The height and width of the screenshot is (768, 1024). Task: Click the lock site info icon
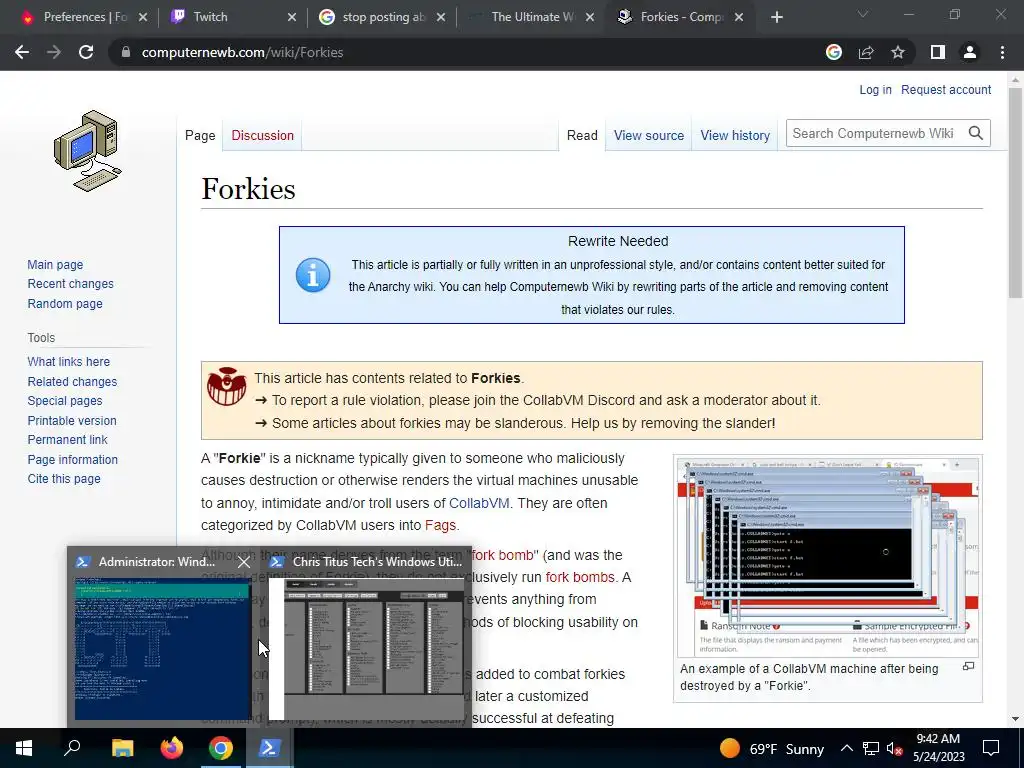pos(125,52)
